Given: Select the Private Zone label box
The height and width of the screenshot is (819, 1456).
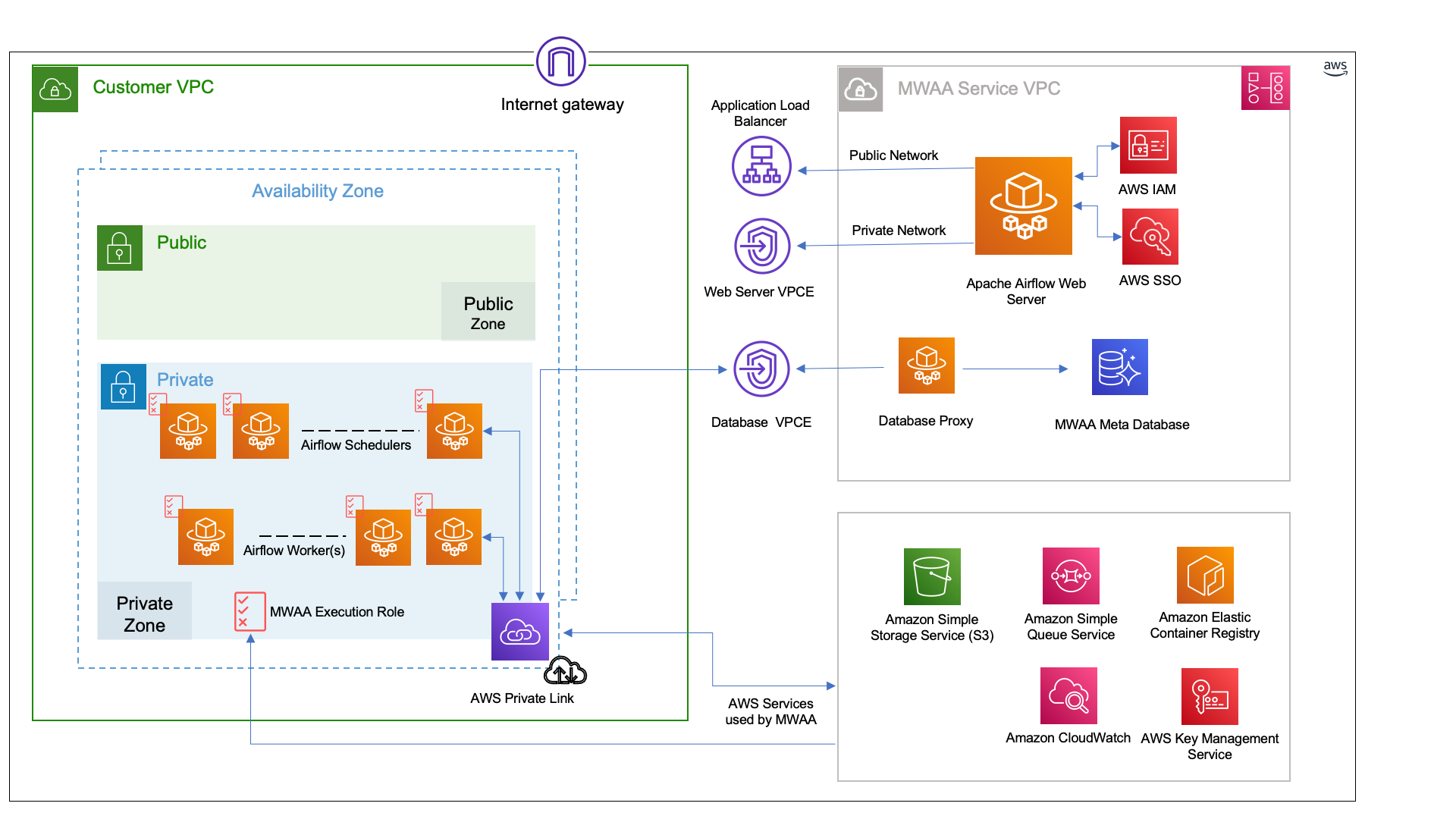Looking at the screenshot, I should point(145,611).
